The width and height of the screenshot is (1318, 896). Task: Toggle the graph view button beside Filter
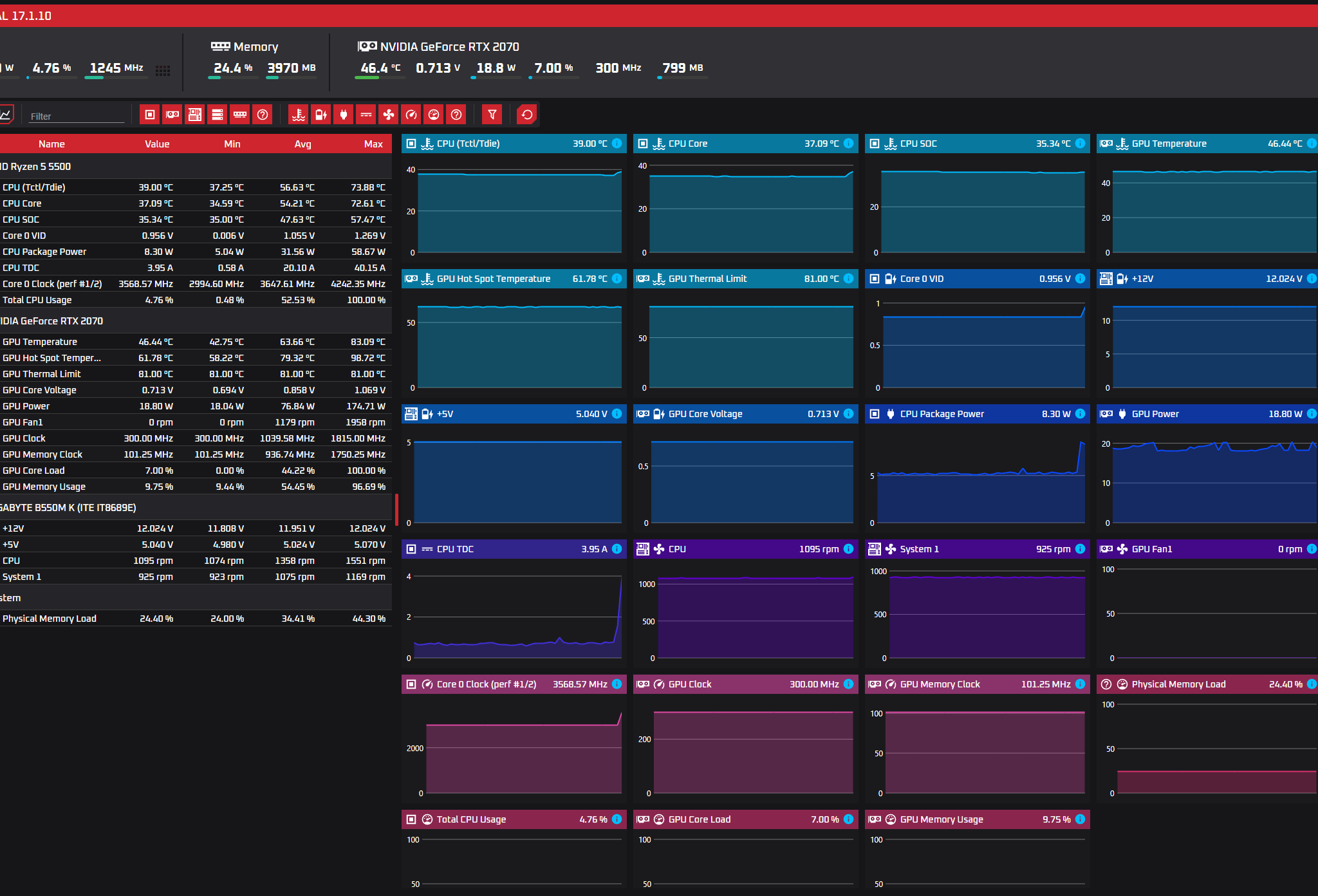pos(6,115)
